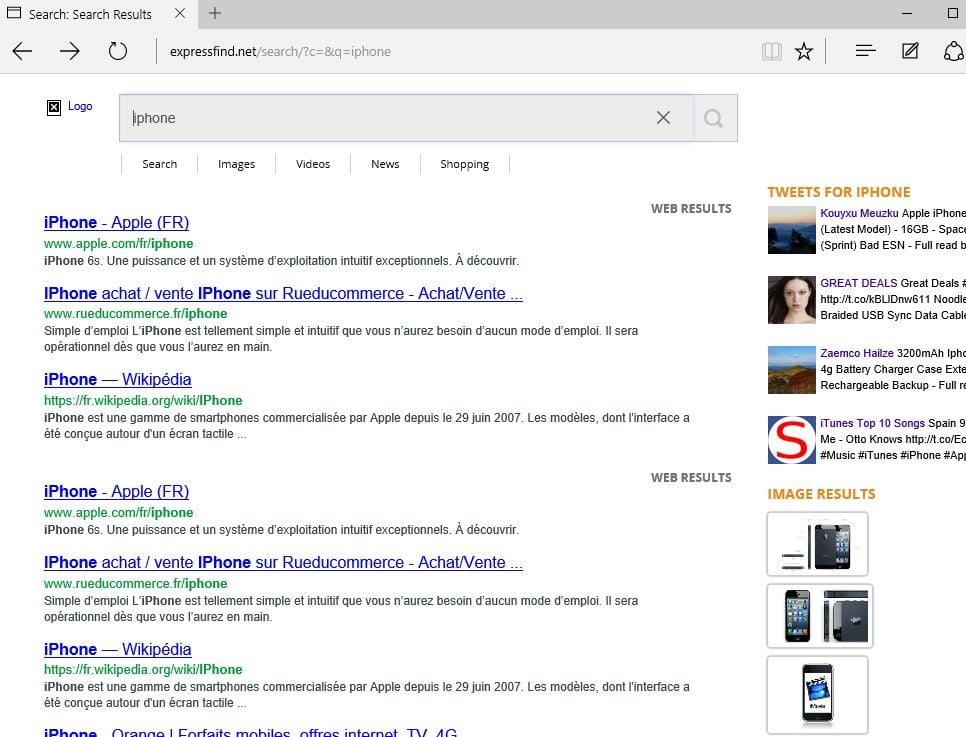
Task: Switch to the Images tab
Action: coord(237,164)
